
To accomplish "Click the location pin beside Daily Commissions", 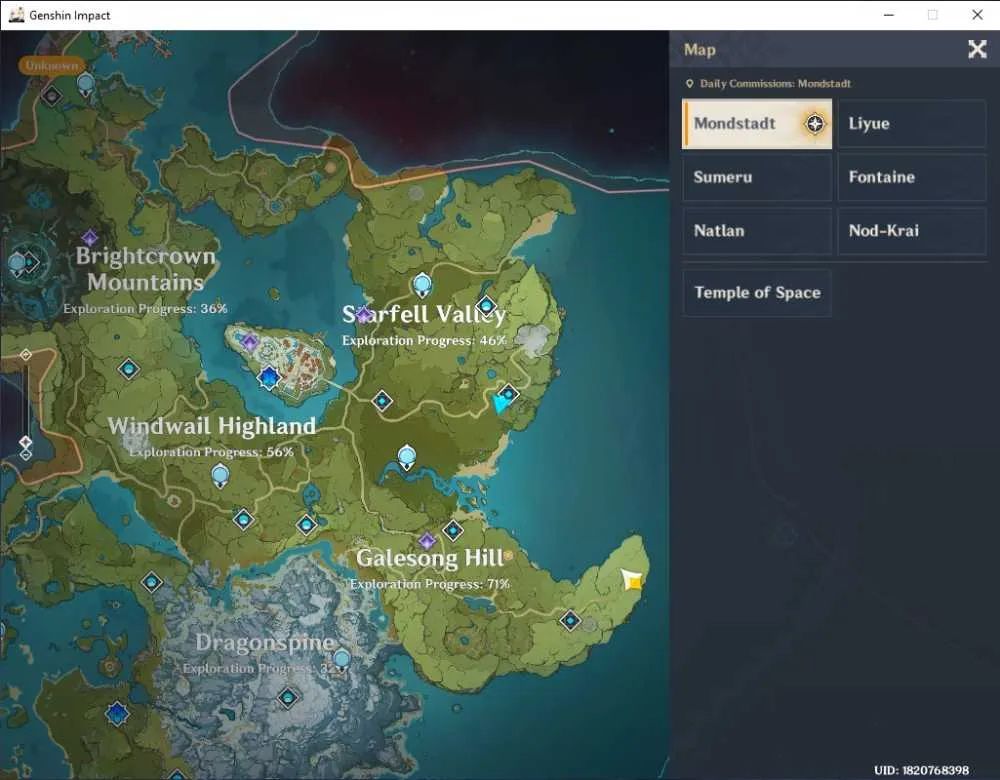I will coord(689,84).
